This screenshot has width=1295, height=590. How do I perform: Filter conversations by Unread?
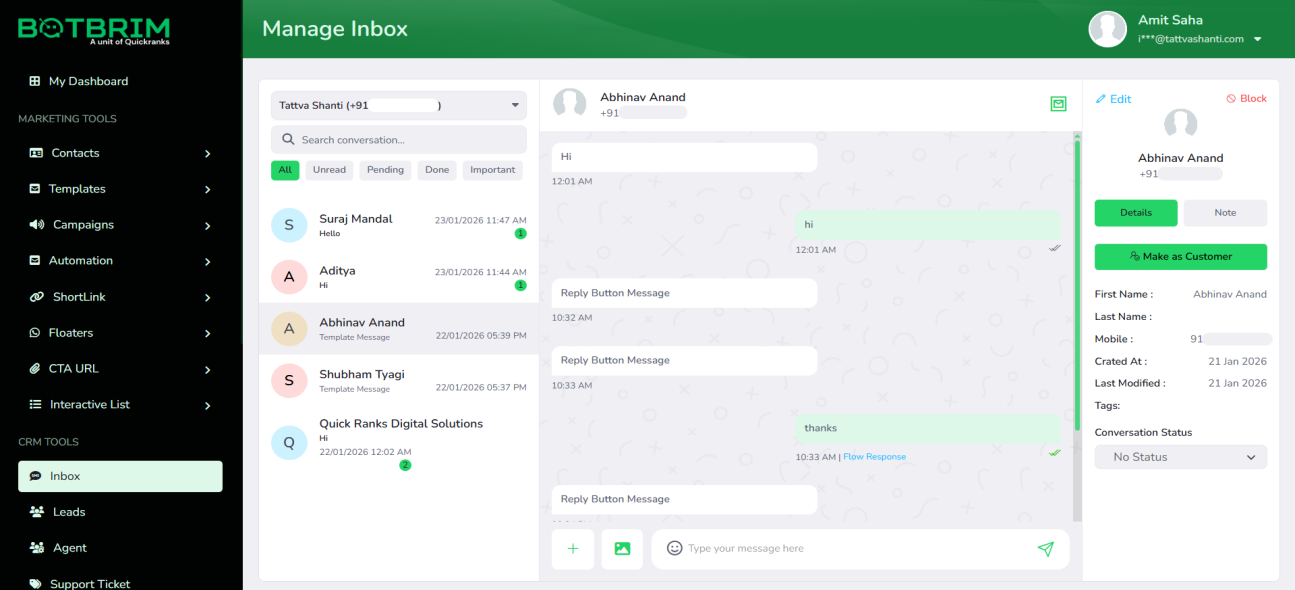(x=329, y=170)
